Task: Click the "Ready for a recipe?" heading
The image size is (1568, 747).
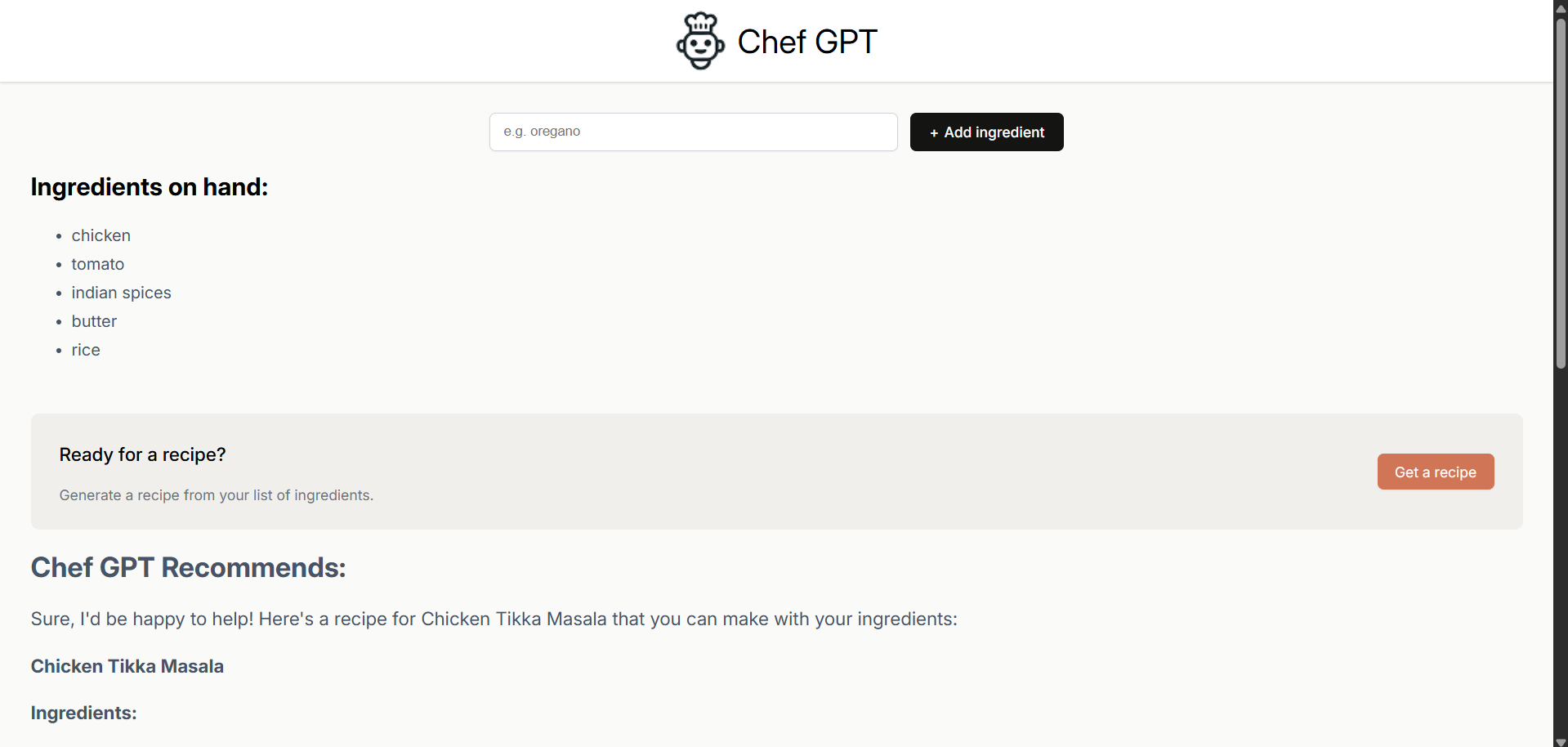Action: click(x=142, y=454)
